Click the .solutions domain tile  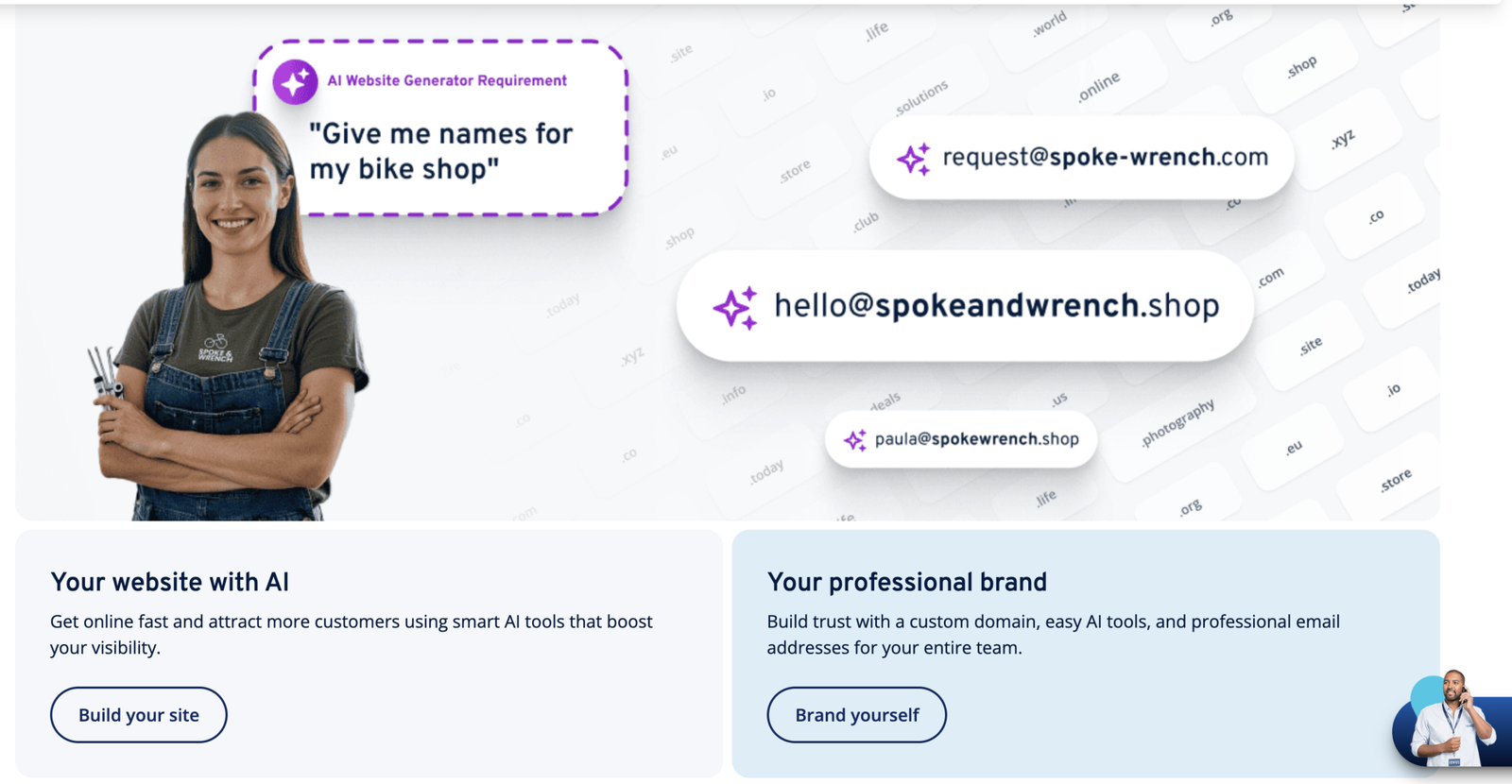(x=921, y=98)
